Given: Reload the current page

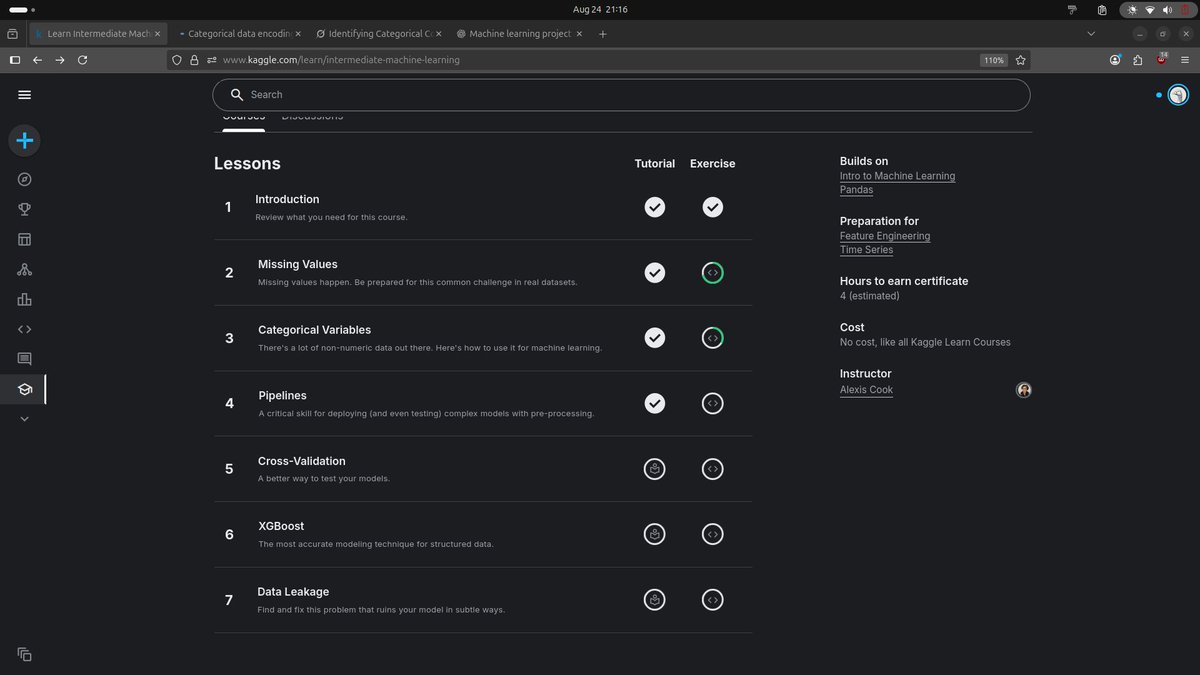Looking at the screenshot, I should click(x=82, y=60).
